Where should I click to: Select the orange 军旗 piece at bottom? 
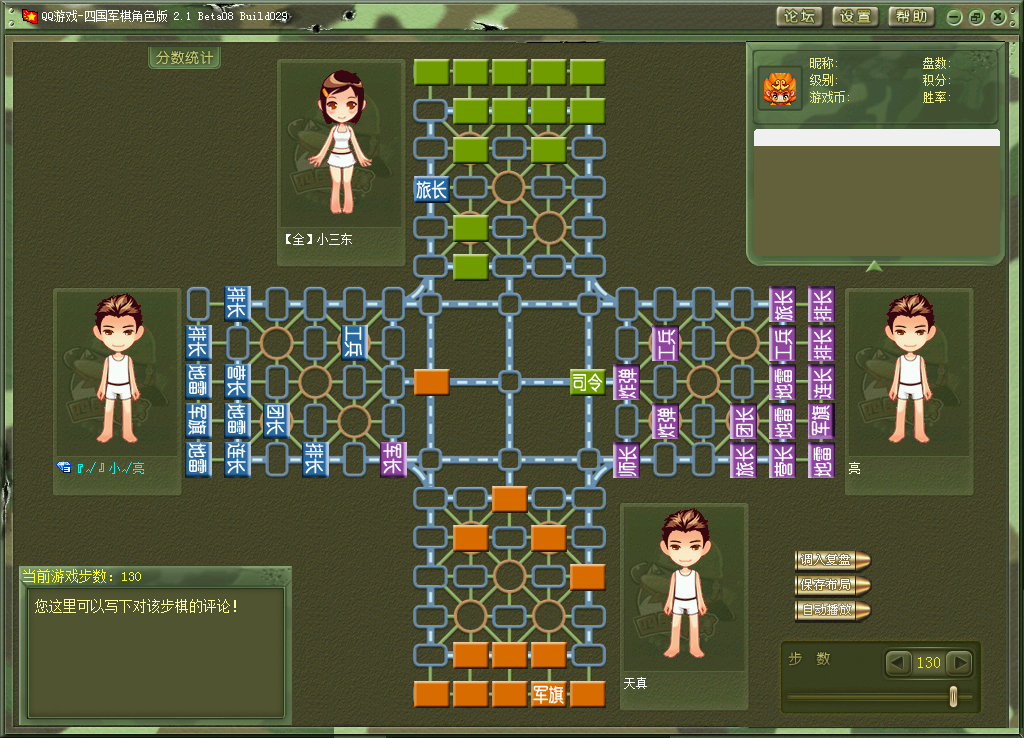coord(549,694)
